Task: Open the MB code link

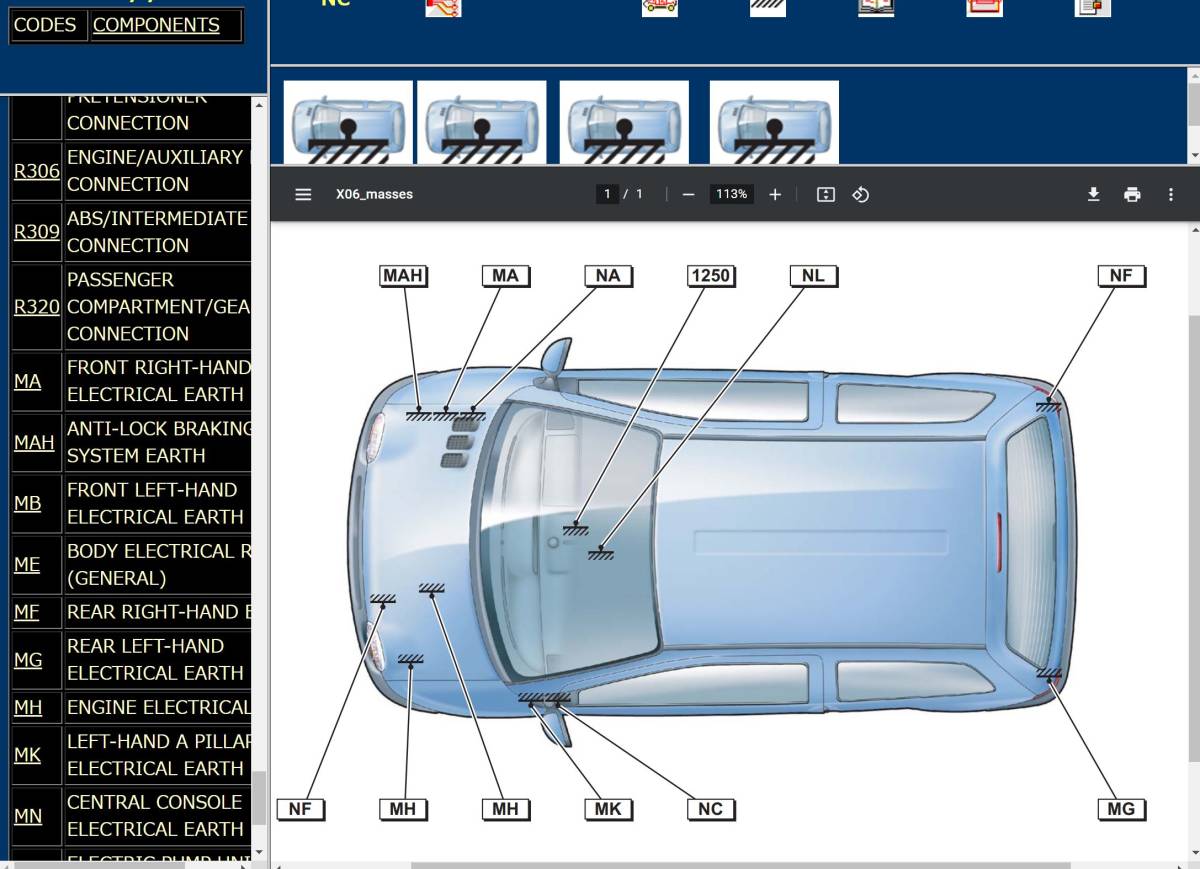Action: pyautogui.click(x=28, y=503)
